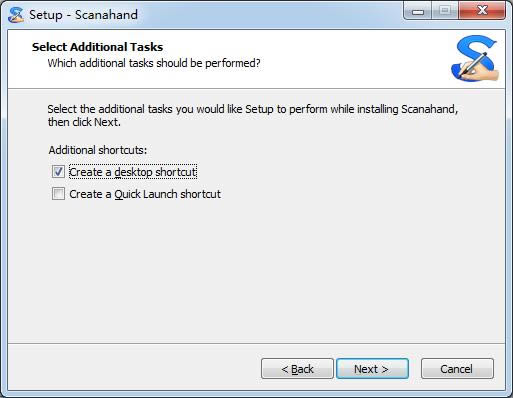The image size is (513, 398).
Task: Minimize the Setup window
Action: [x=418, y=11]
